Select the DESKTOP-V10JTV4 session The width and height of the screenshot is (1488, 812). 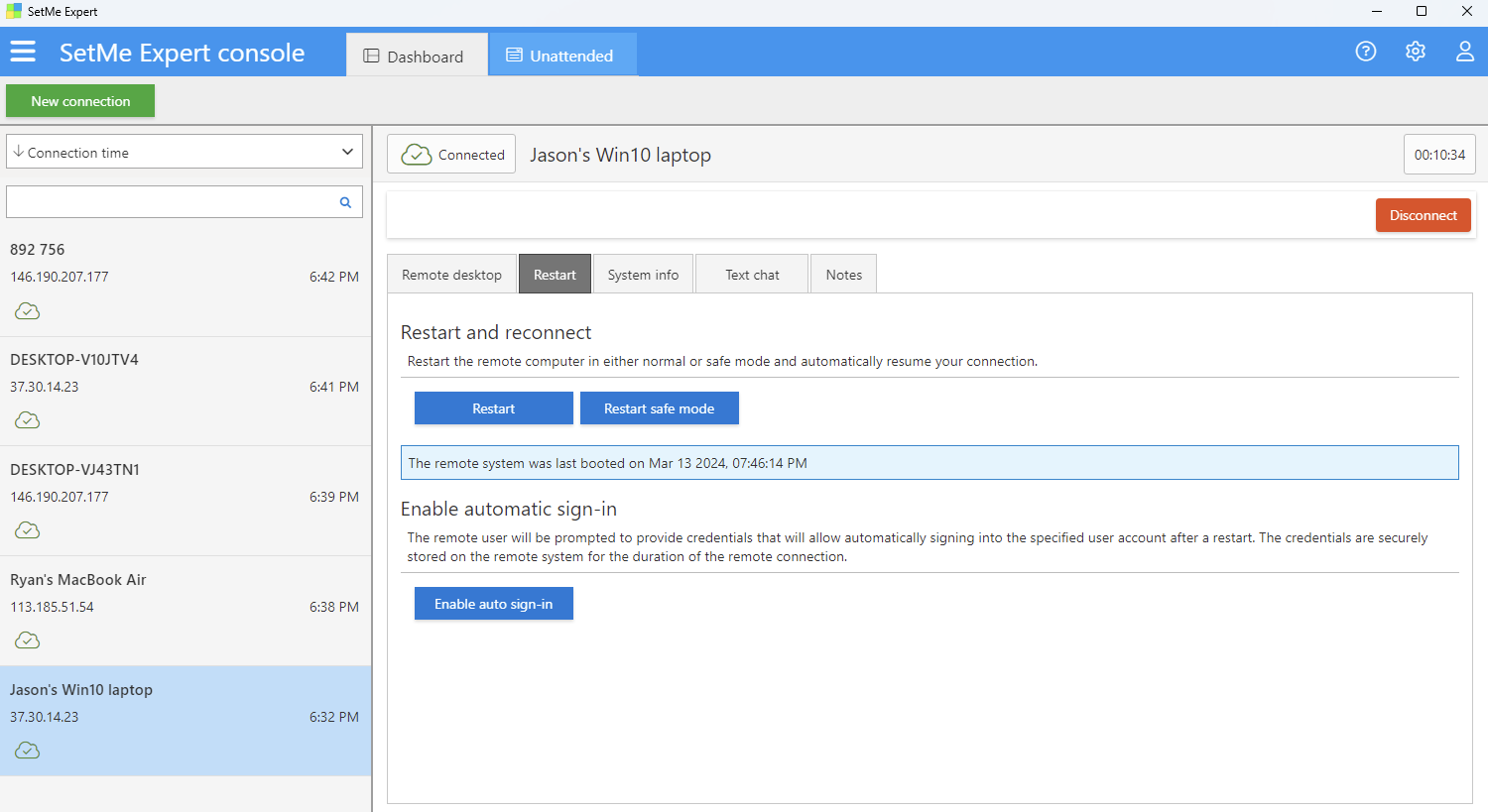(186, 392)
